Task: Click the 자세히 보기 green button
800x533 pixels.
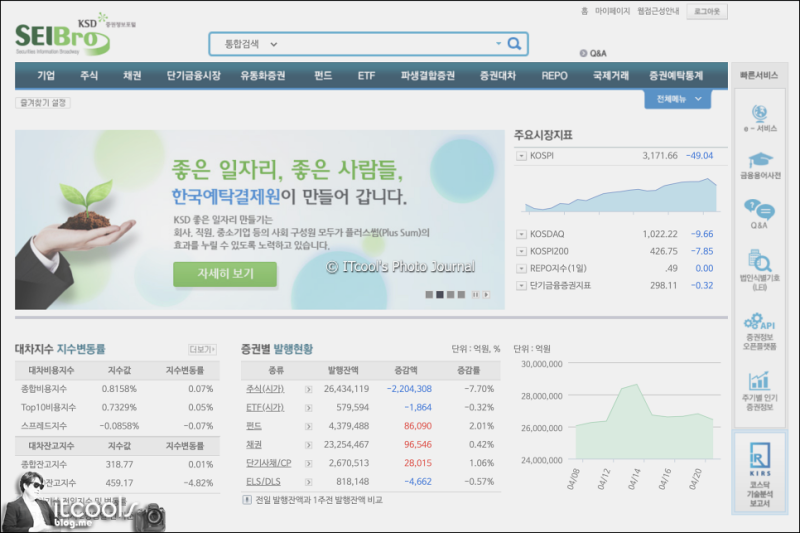Action: pos(225,274)
